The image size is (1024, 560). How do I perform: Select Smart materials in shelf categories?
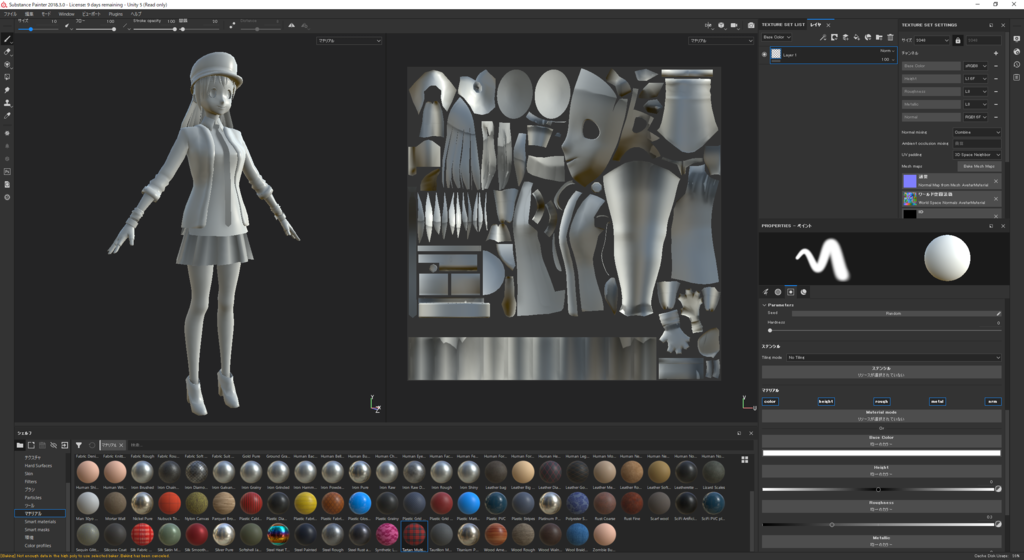pos(40,521)
